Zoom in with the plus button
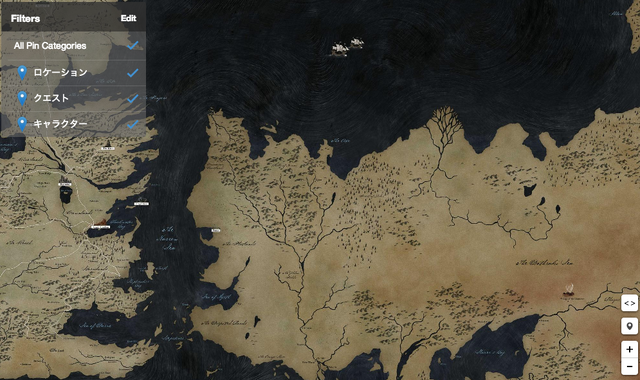This screenshot has width=640, height=380. [629, 349]
